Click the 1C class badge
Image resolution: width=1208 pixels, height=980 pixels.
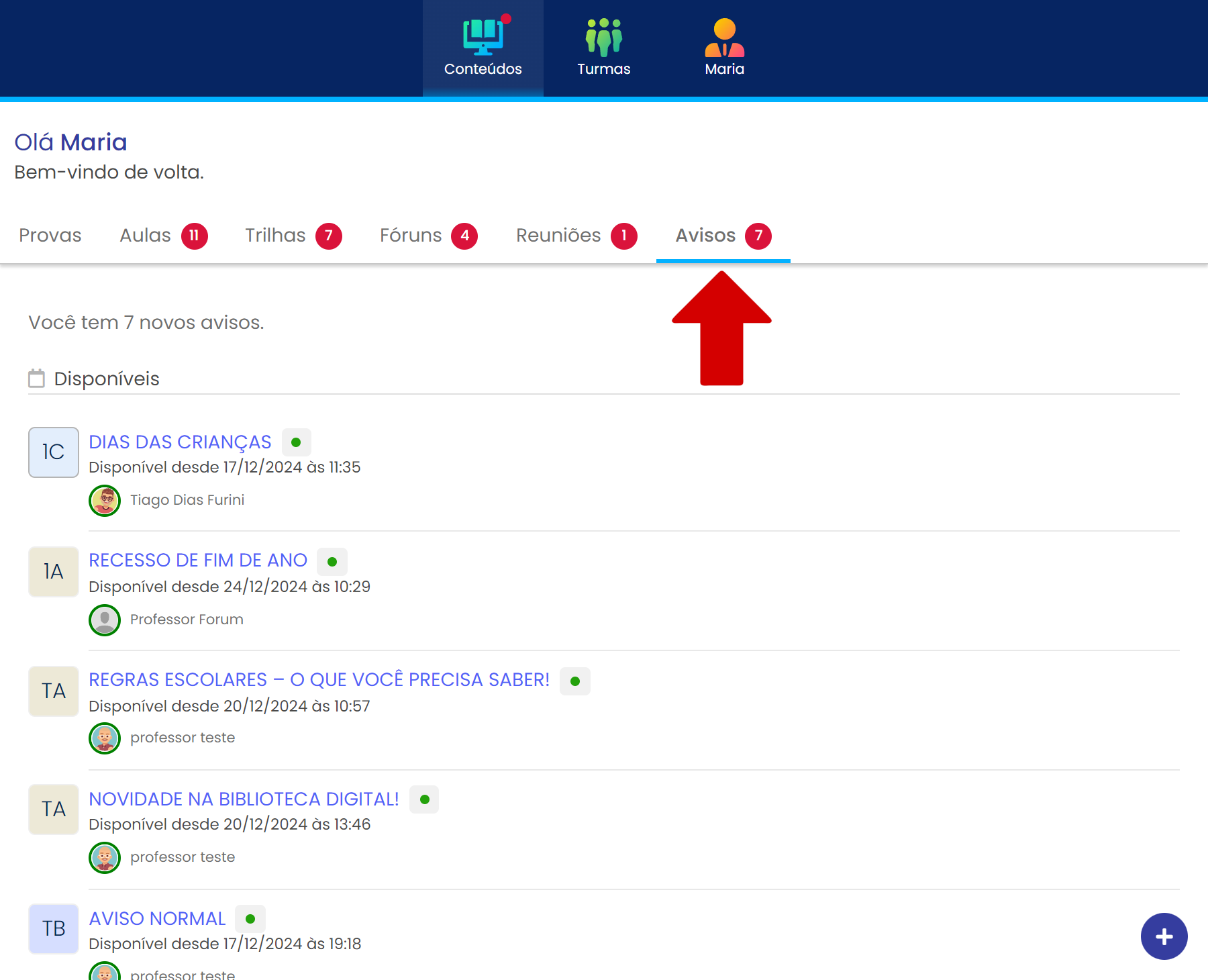click(x=54, y=452)
